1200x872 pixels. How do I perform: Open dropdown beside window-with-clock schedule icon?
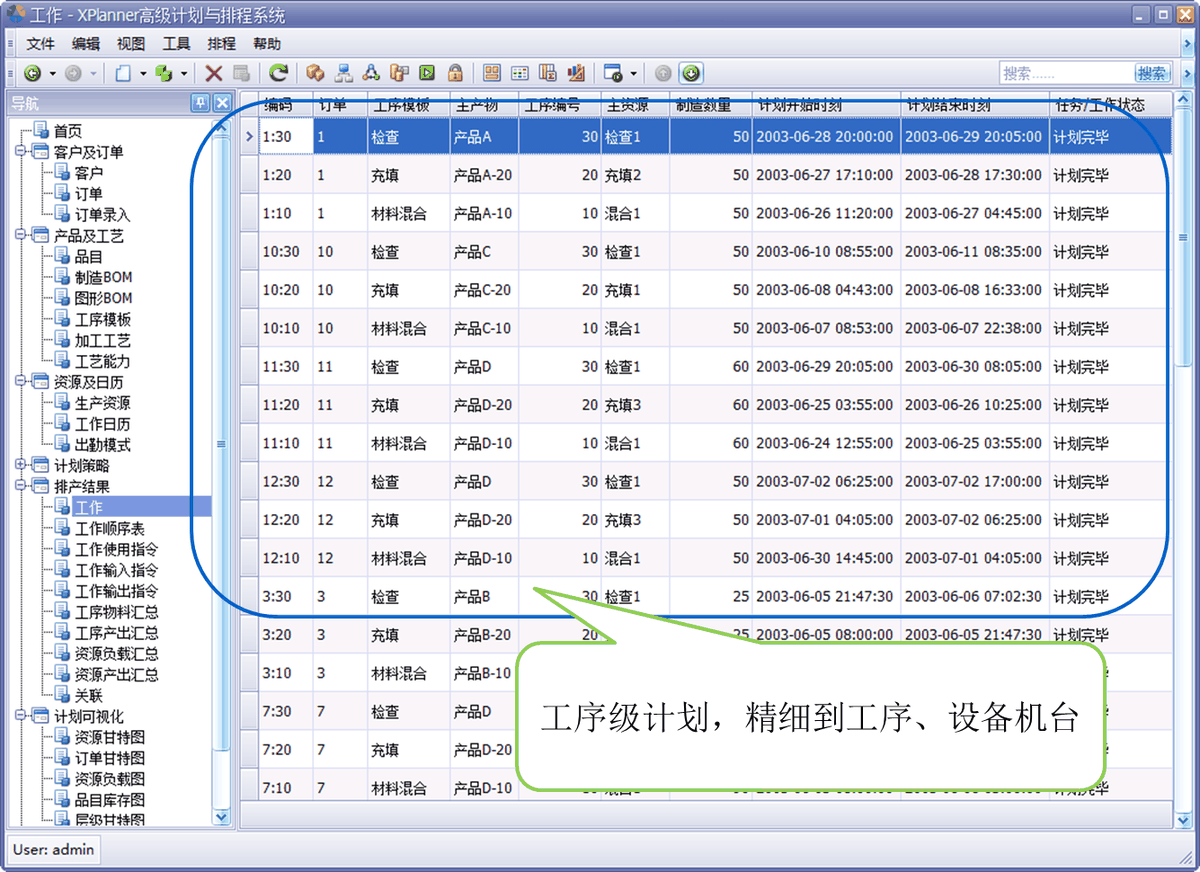[633, 73]
